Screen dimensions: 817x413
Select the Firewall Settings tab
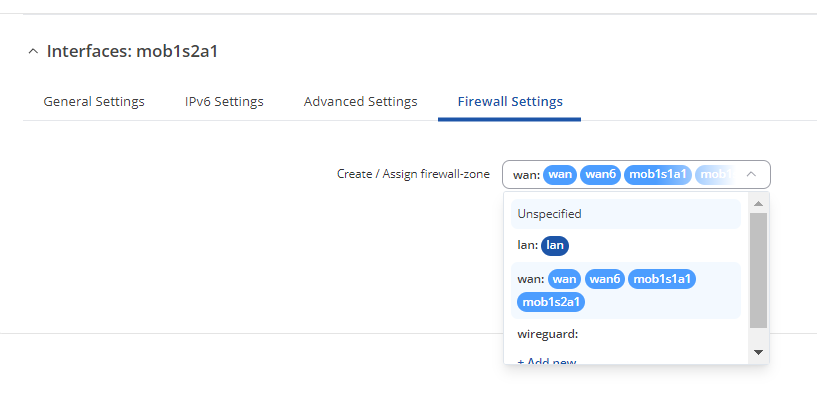[510, 101]
